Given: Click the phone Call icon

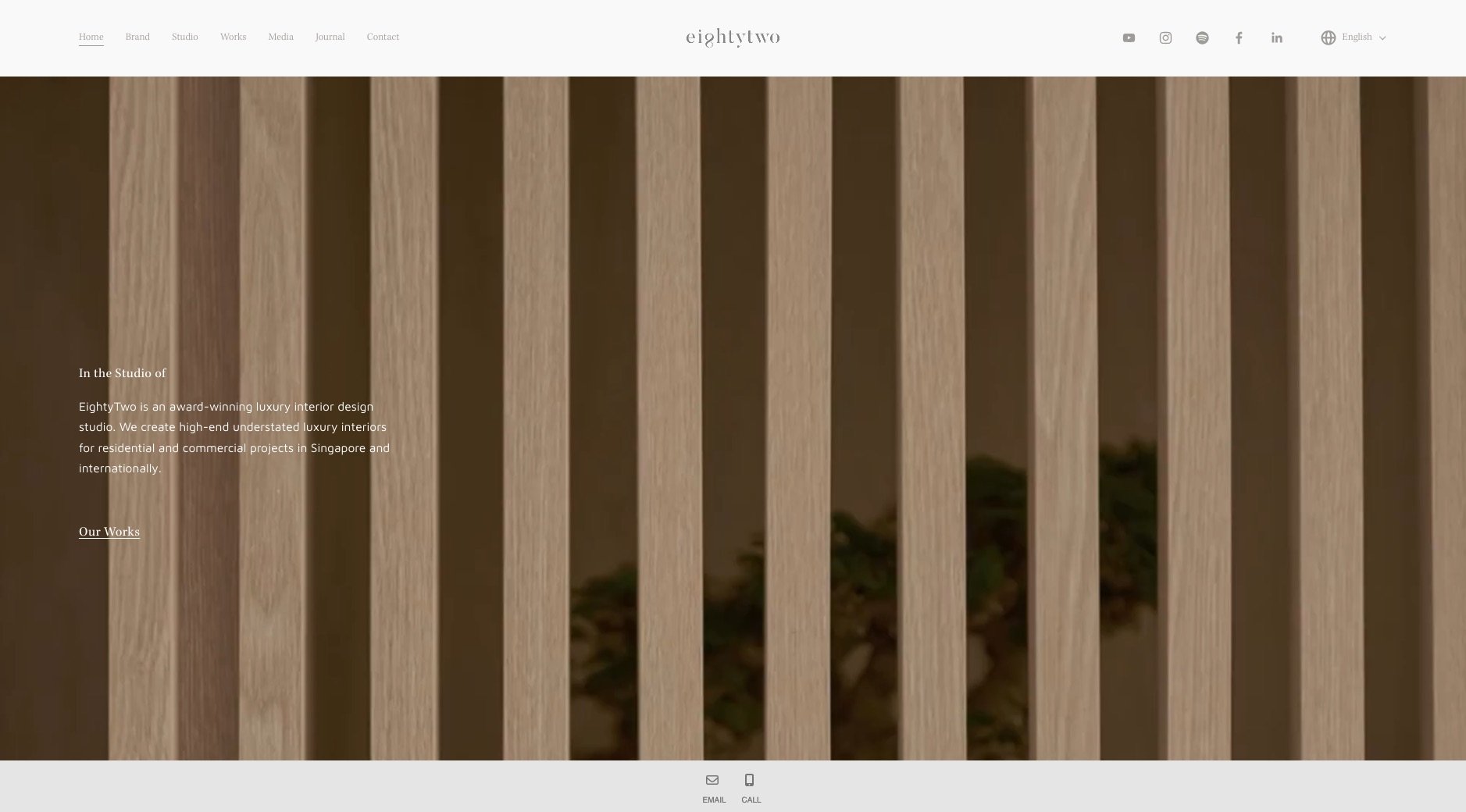Looking at the screenshot, I should (x=750, y=780).
